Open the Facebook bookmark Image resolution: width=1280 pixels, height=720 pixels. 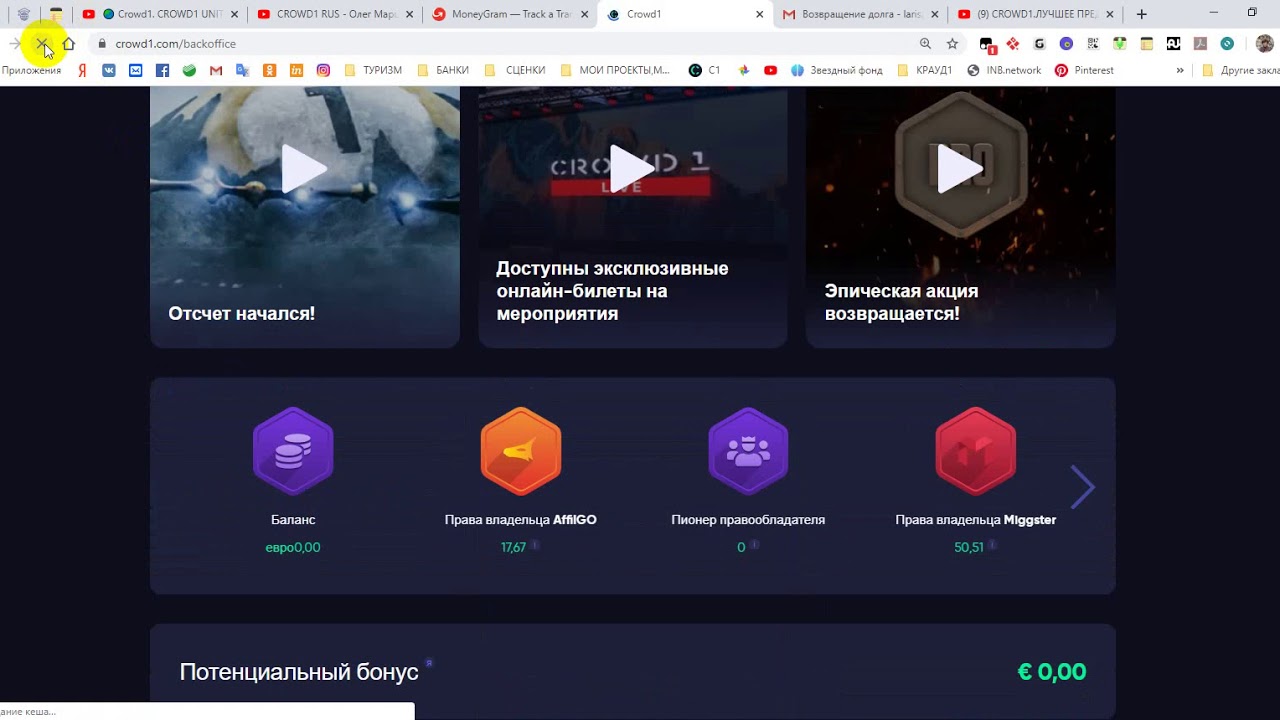tap(162, 70)
